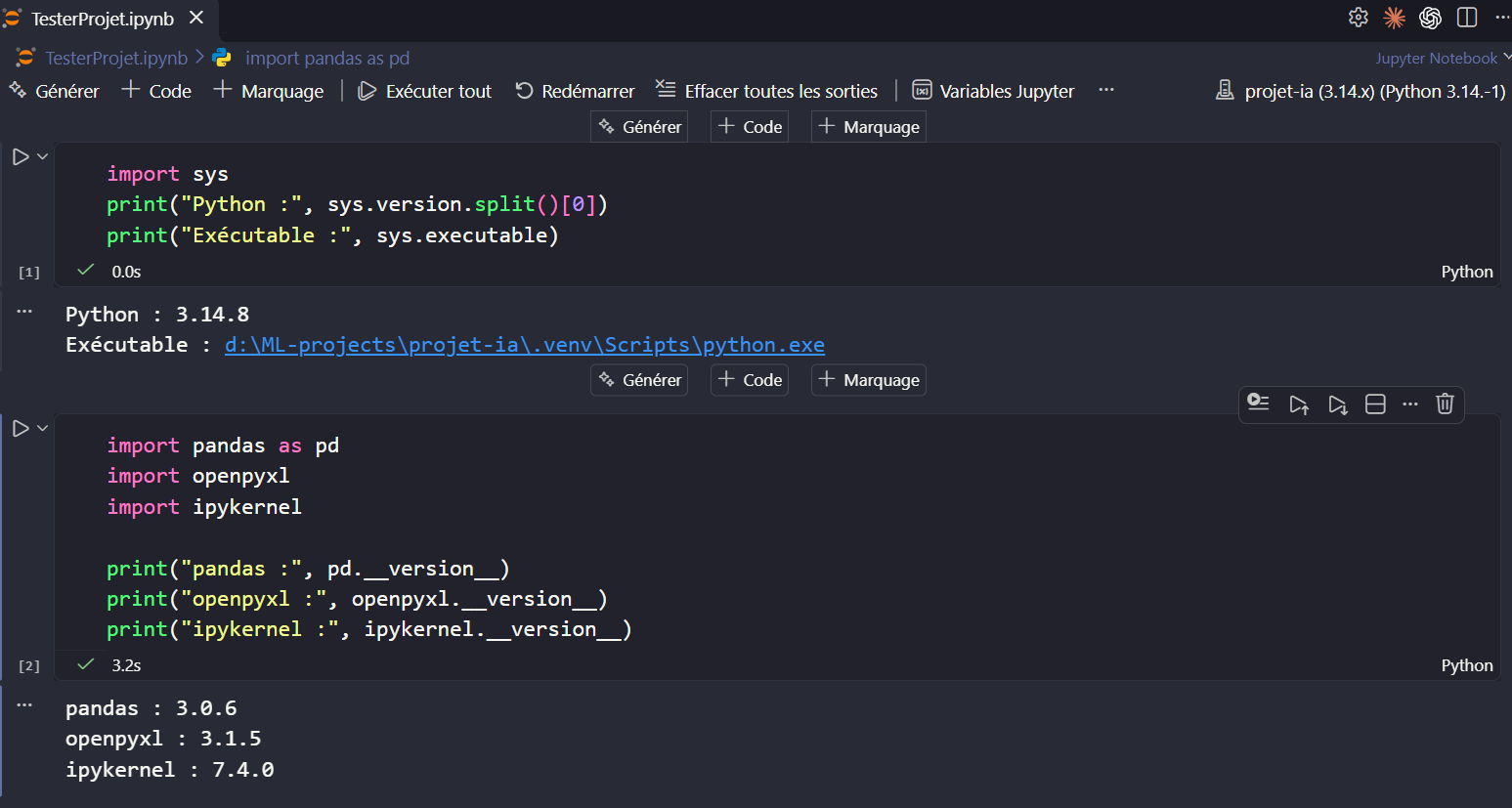Open the main toolbar overflow menu after Variables Jupyter
The image size is (1512, 808).
click(1106, 90)
